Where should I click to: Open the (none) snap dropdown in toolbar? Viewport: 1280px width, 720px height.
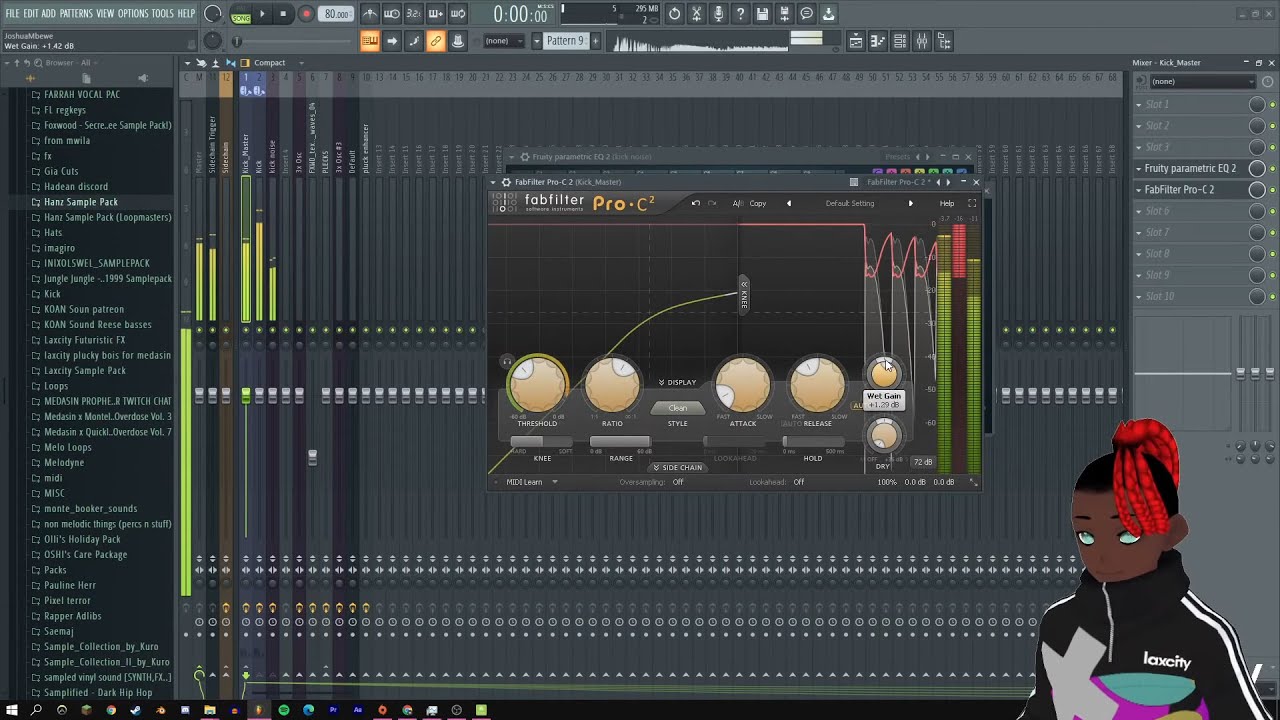click(505, 41)
